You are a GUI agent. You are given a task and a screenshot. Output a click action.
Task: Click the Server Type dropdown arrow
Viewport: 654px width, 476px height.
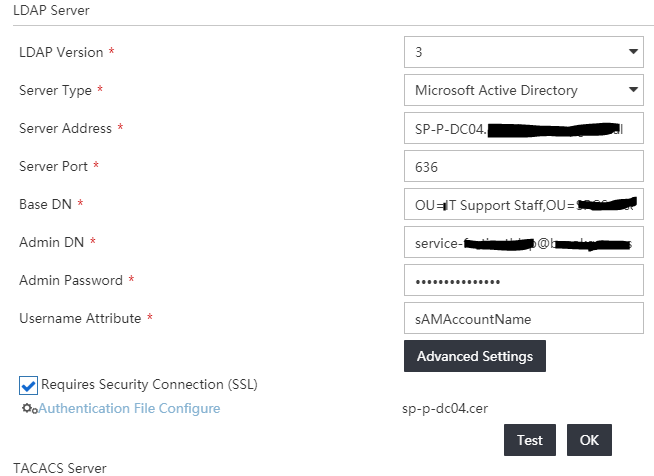pyautogui.click(x=633, y=90)
